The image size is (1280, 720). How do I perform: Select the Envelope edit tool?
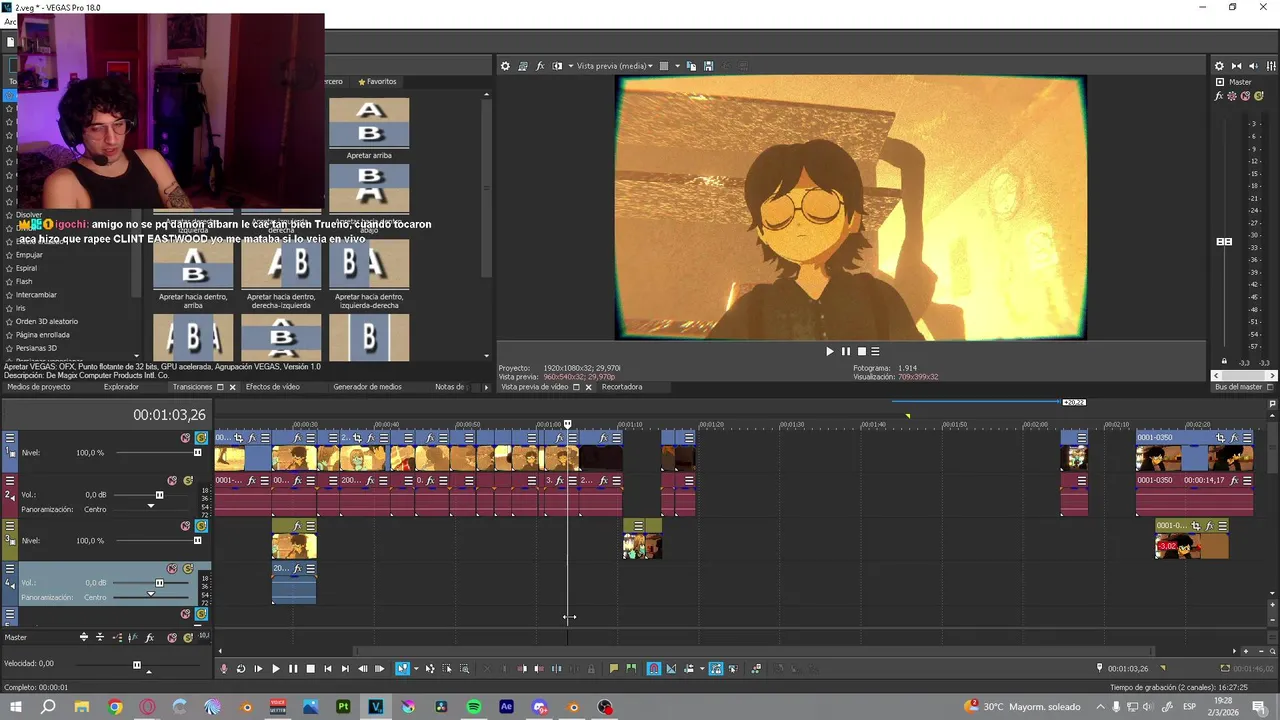point(430,669)
